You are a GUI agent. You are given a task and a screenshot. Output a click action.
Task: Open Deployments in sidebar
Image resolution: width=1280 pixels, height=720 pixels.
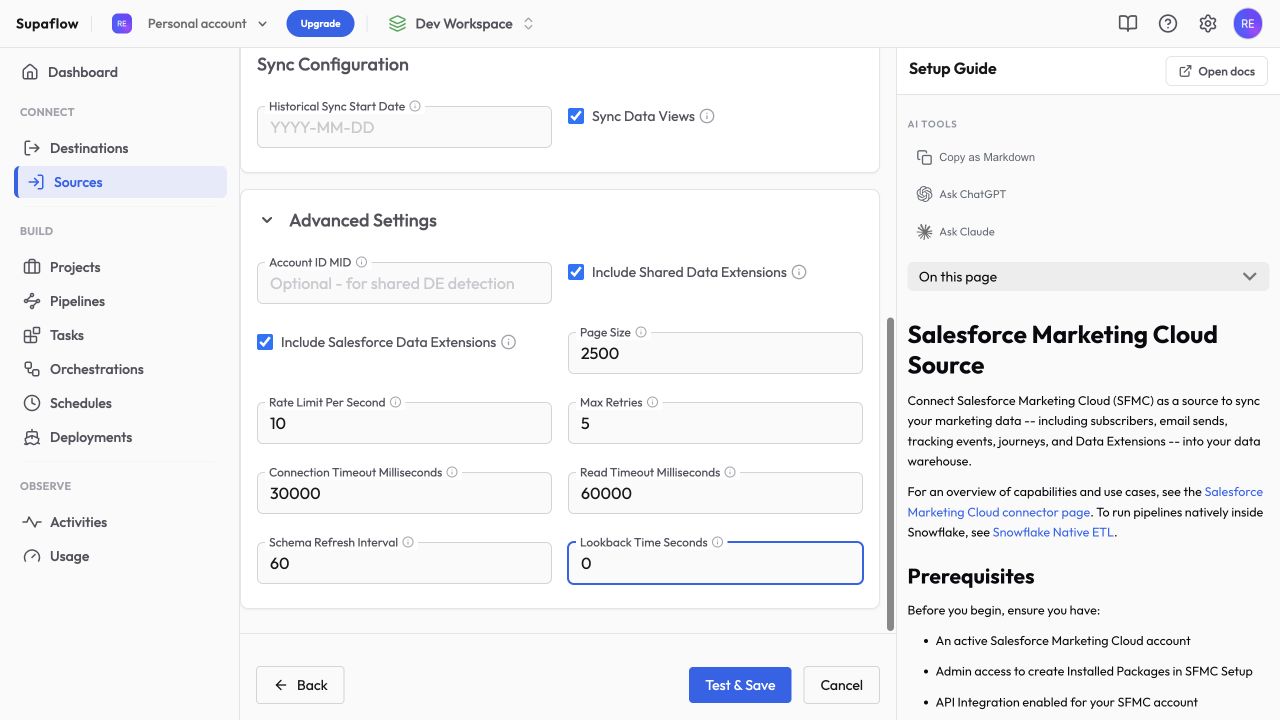tap(120, 437)
